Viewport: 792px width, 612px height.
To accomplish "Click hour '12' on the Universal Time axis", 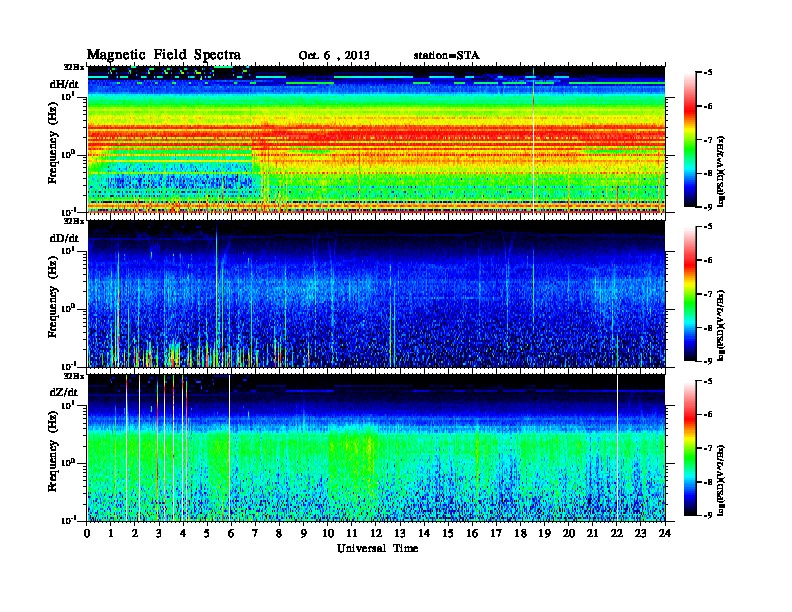I will (x=376, y=533).
